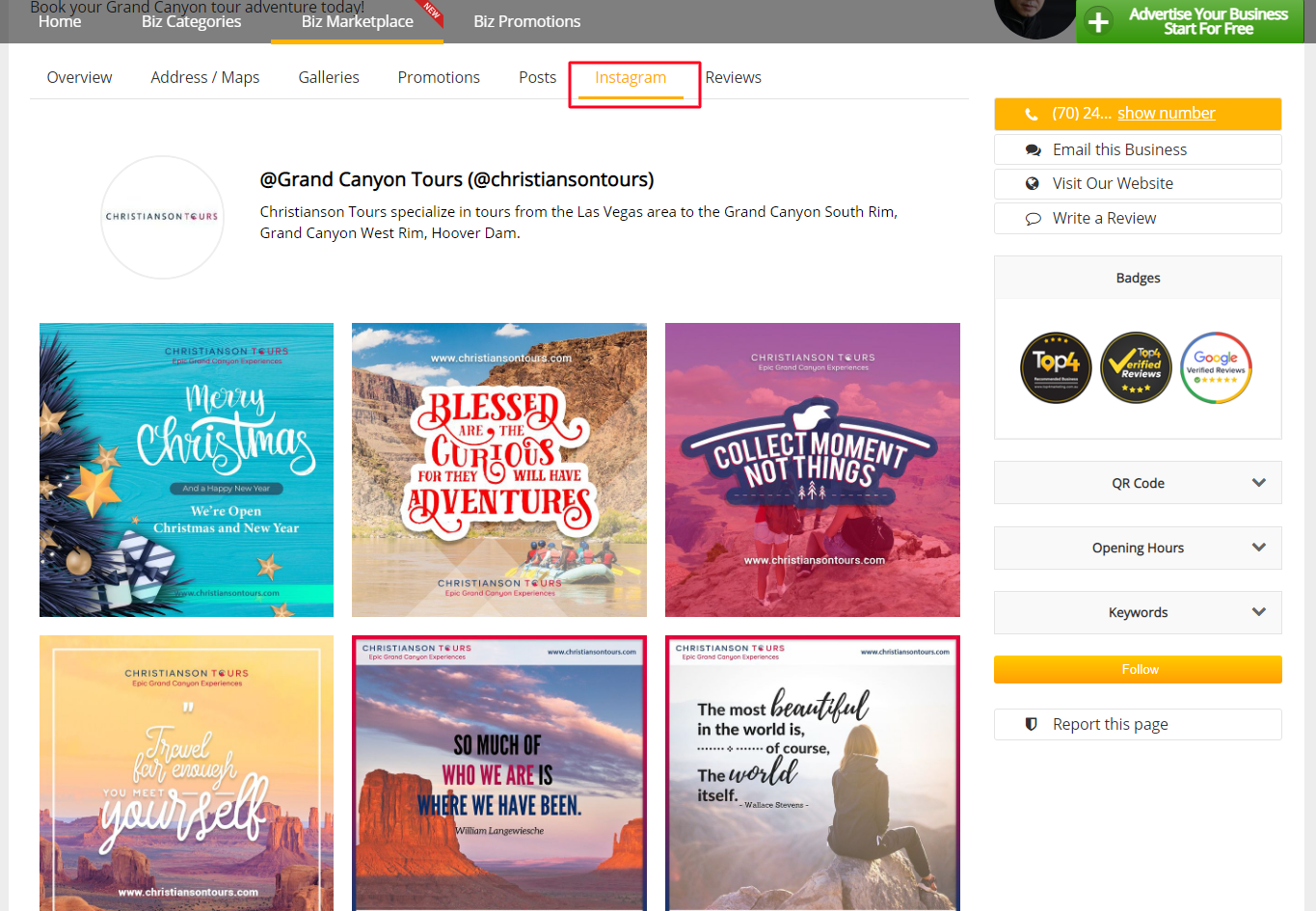The image size is (1316, 911).
Task: Click the Google Verified Reviews badge
Action: 1216,367
